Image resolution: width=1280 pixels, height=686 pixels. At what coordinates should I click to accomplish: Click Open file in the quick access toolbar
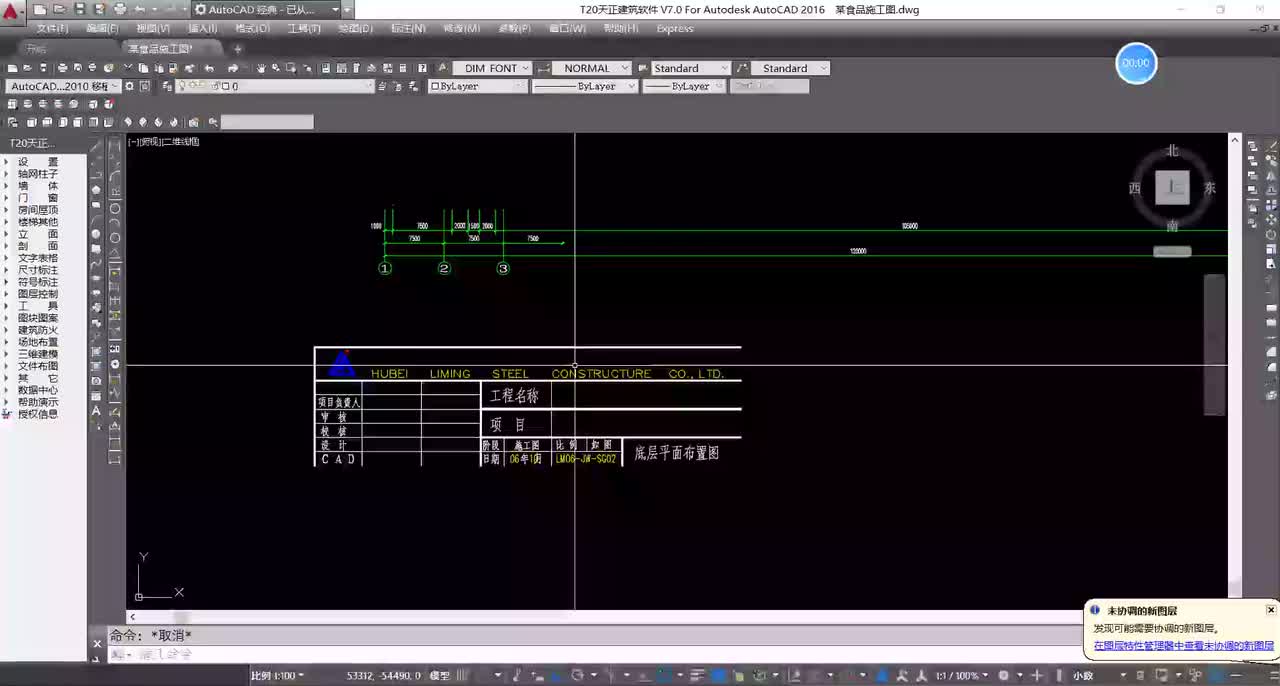click(x=59, y=9)
